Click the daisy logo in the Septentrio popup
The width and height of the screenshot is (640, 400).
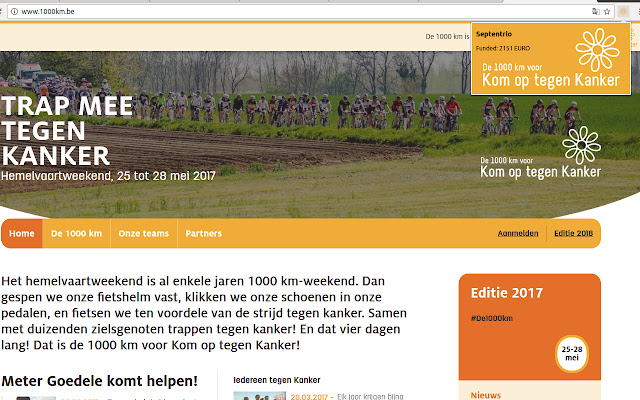click(x=597, y=49)
